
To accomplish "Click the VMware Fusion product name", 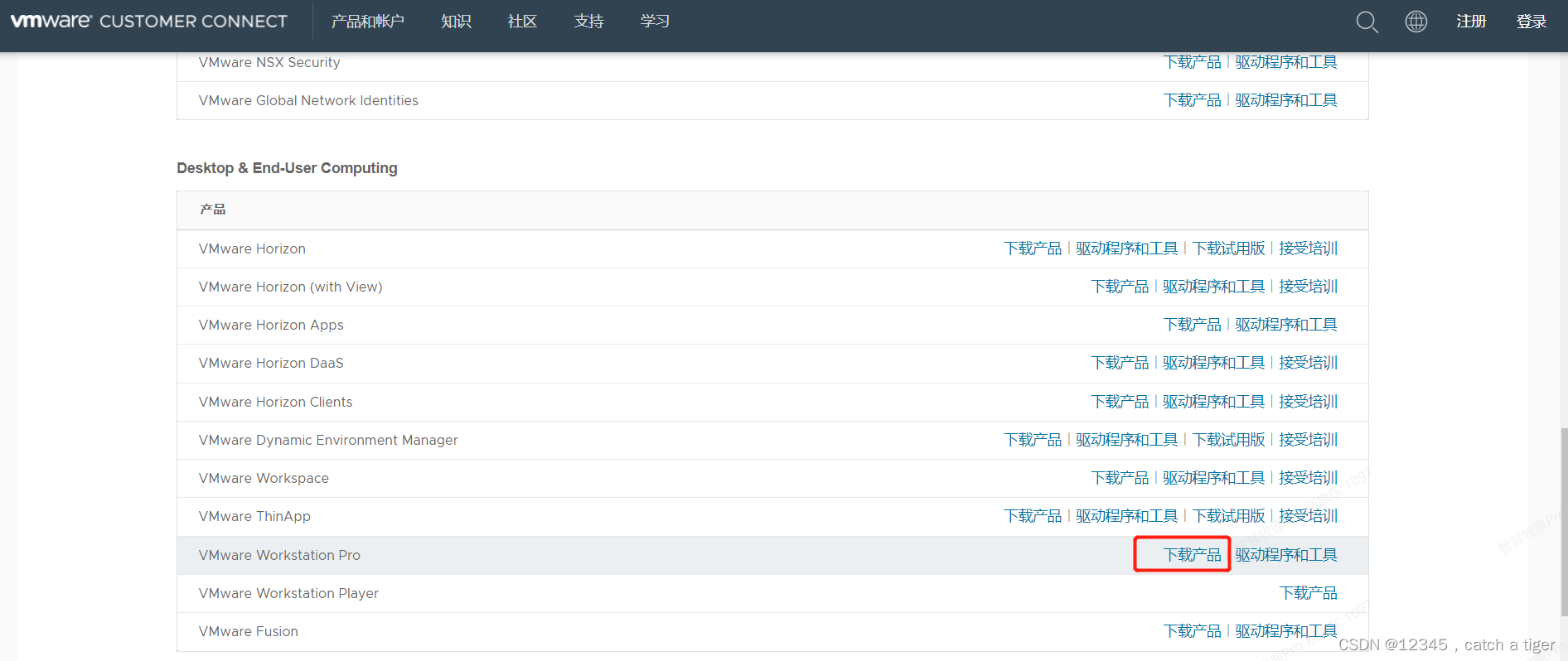I will 249,631.
